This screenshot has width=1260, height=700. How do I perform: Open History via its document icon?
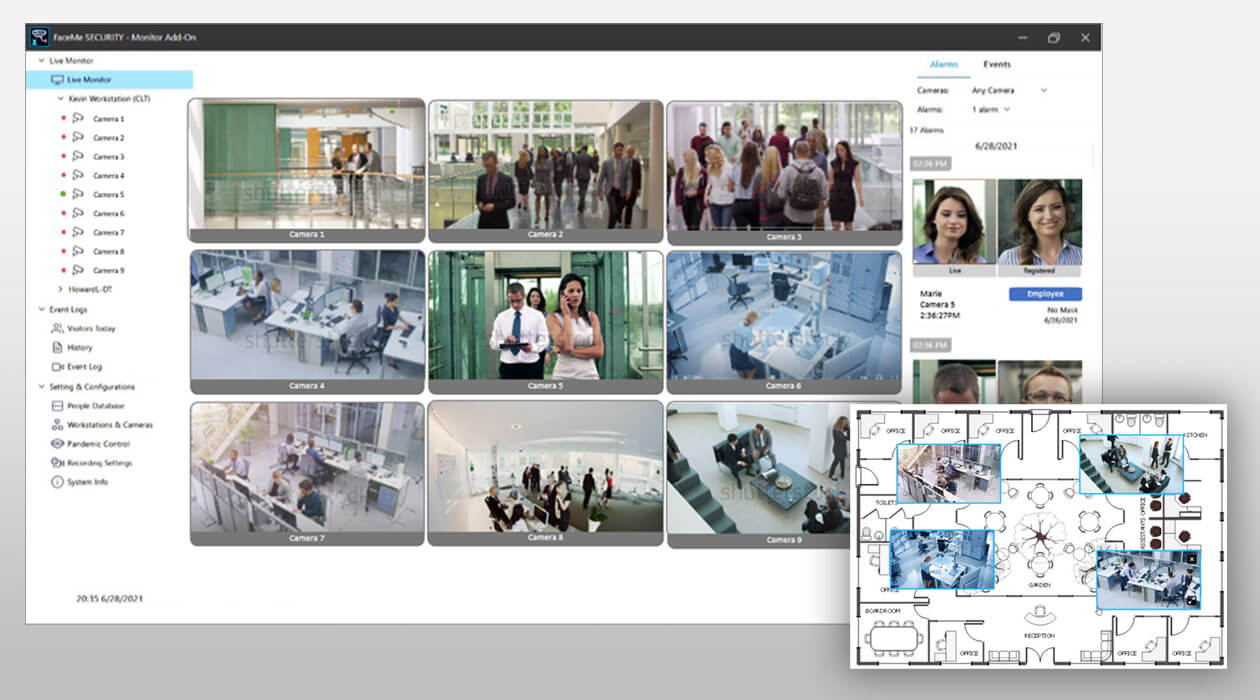(57, 347)
